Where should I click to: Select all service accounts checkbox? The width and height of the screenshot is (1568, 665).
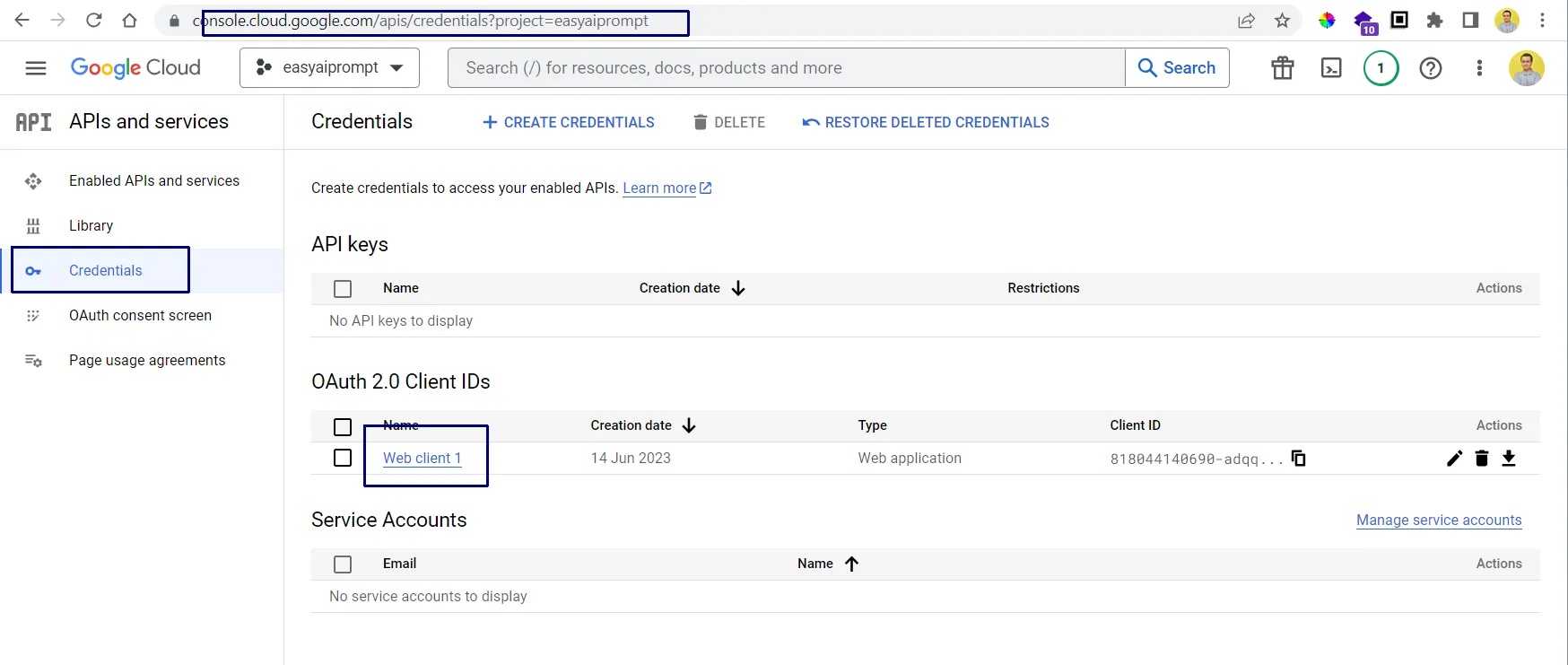click(343, 564)
